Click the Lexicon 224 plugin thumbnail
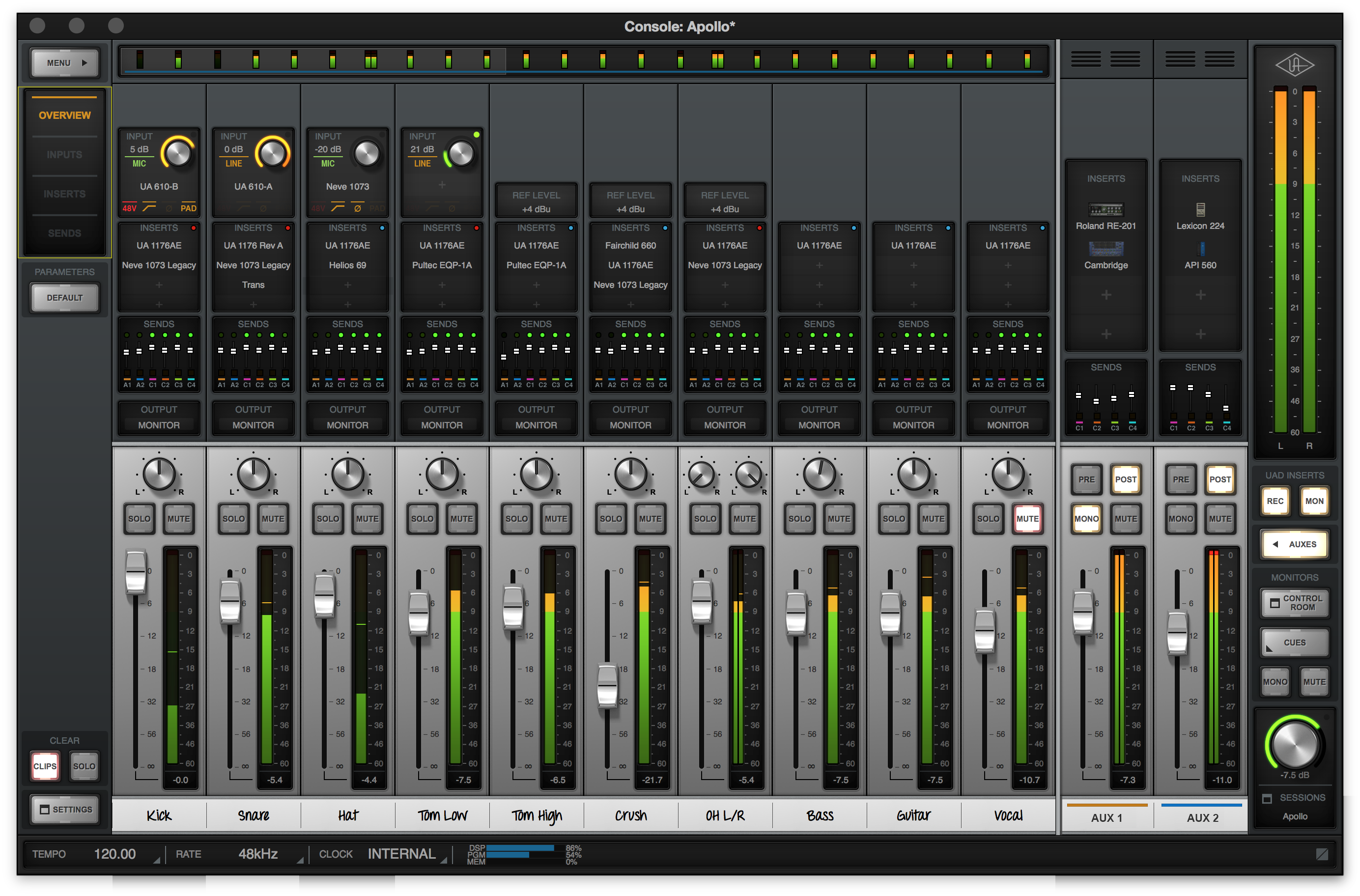 1200,209
